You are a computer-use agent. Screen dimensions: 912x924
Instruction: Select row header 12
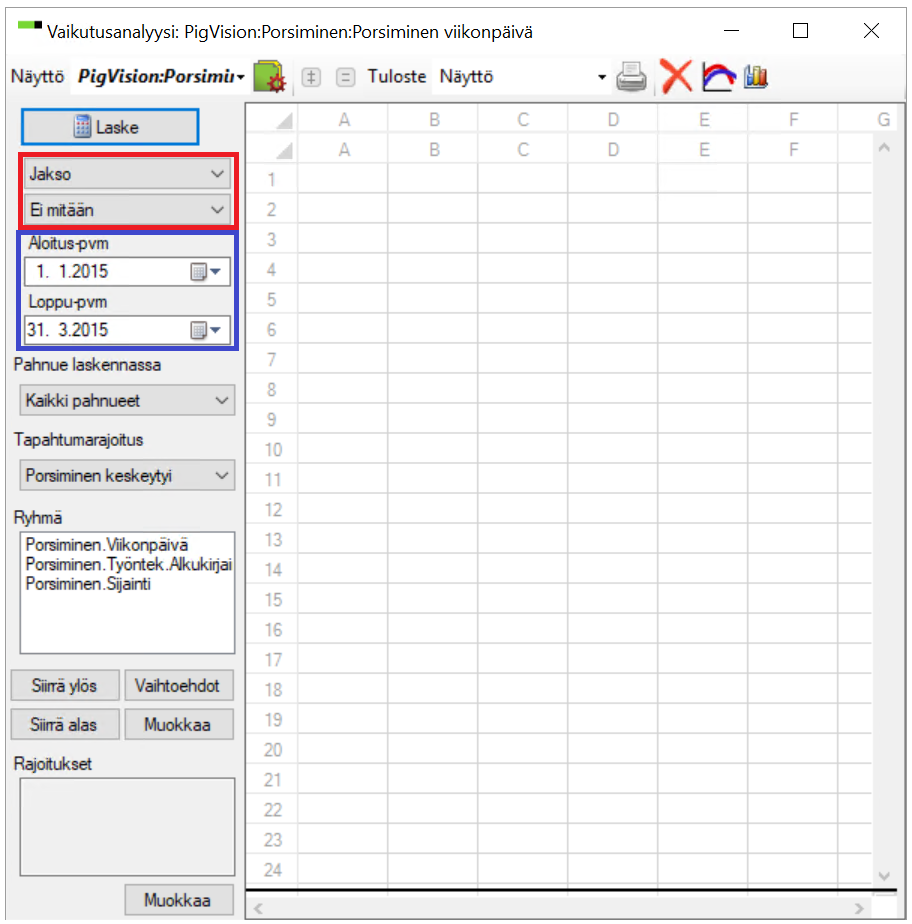point(272,509)
